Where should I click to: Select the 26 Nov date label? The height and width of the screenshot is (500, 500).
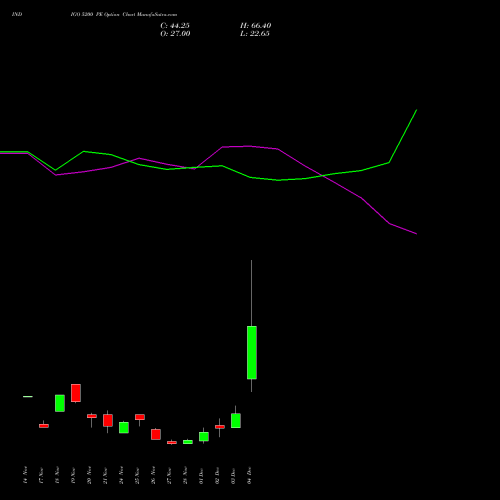click(153, 475)
